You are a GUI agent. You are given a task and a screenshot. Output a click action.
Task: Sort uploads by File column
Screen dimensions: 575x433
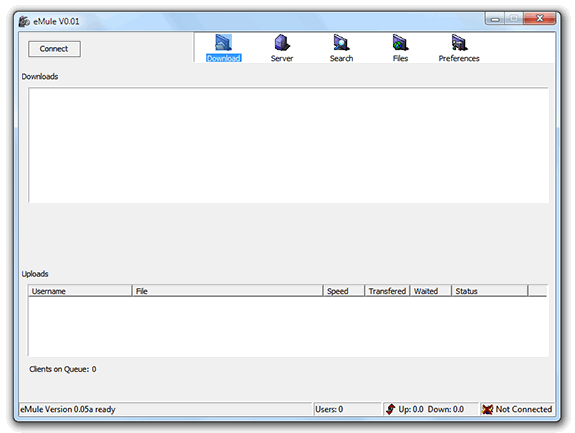(227, 291)
